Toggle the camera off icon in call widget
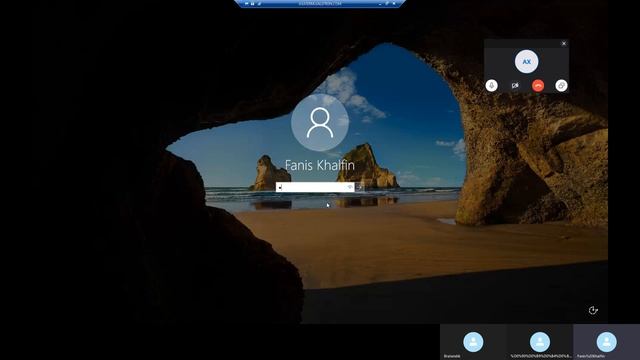This screenshot has width=640, height=360. (515, 85)
